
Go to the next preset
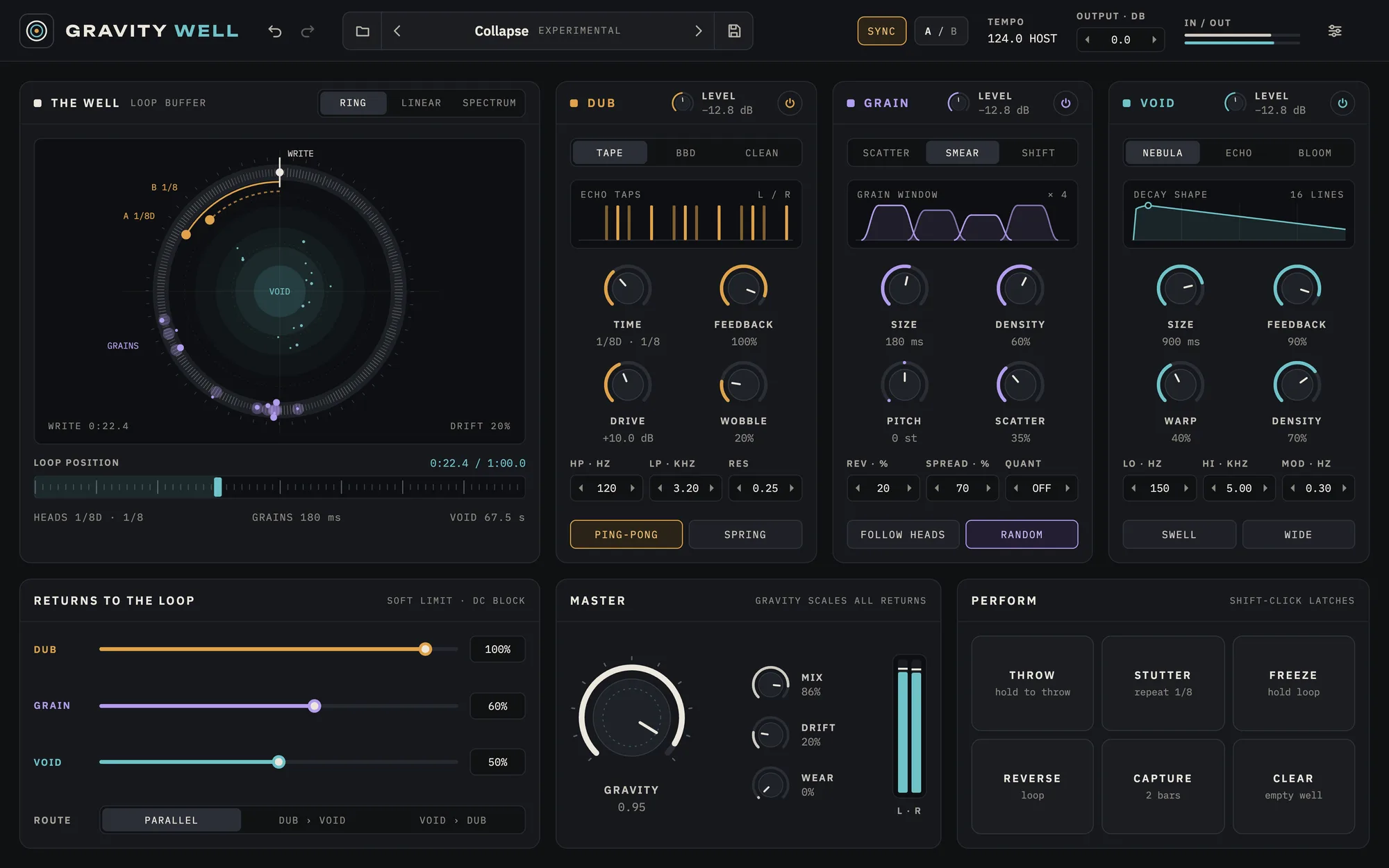[x=699, y=31]
